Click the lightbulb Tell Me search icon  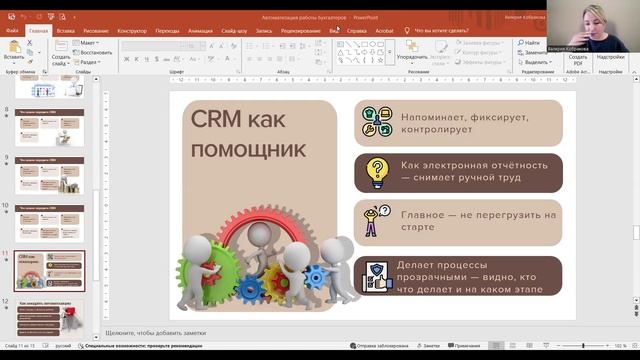[x=407, y=31]
